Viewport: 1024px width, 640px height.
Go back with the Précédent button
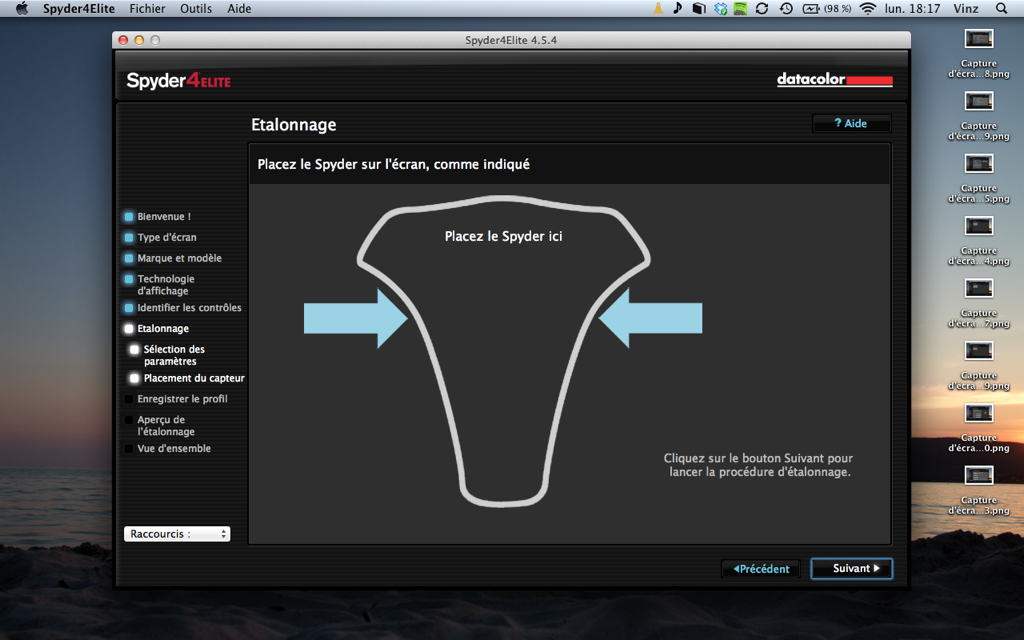point(761,568)
